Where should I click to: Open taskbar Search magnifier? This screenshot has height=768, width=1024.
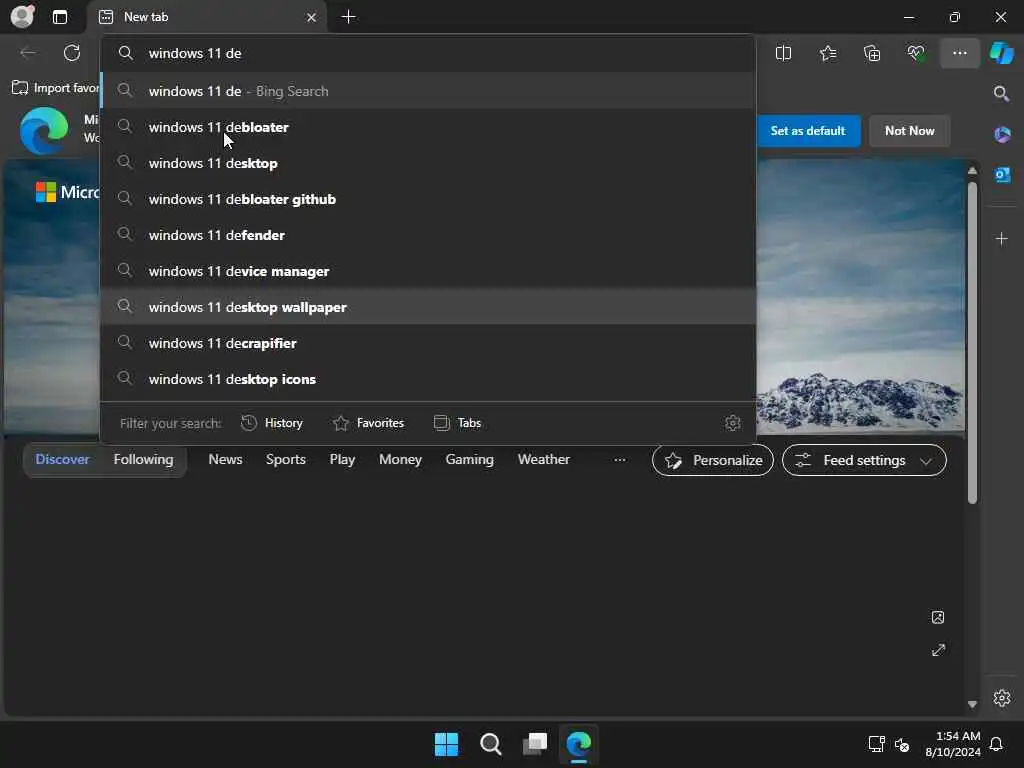(x=490, y=744)
